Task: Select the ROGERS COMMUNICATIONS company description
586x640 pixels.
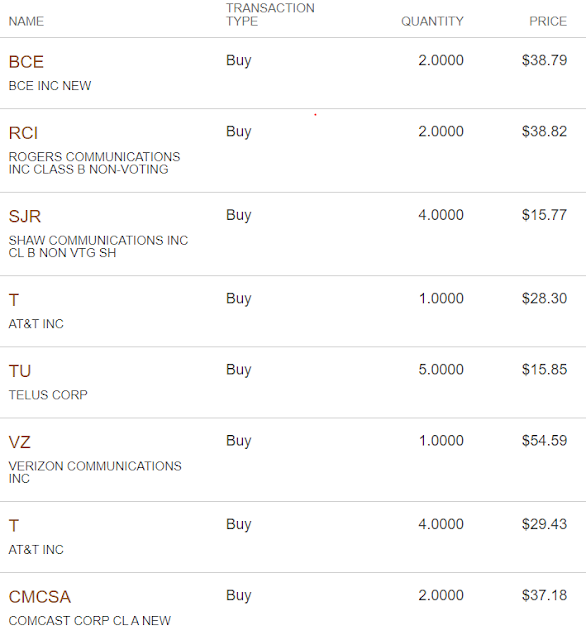Action: click(94, 163)
